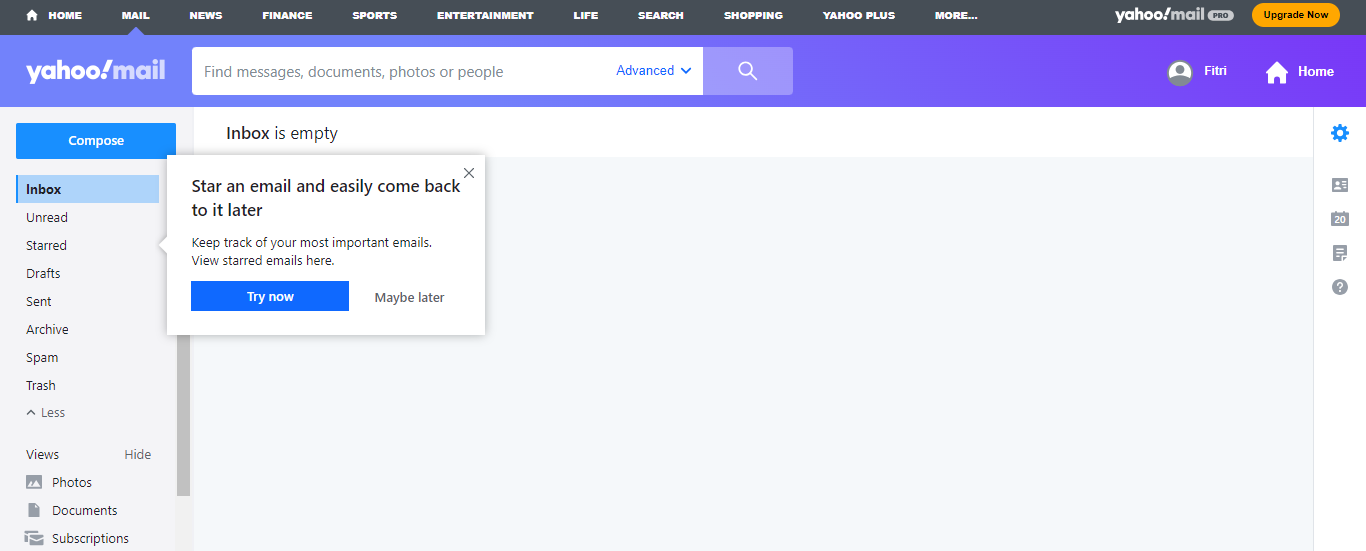The image size is (1366, 551).
Task: Open the Notepad icon
Action: tap(1340, 253)
